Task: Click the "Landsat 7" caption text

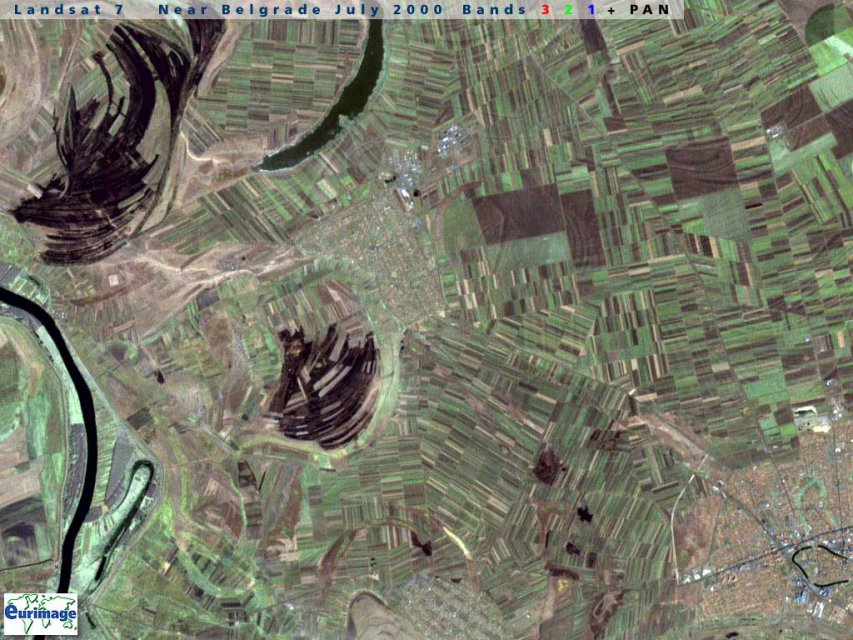Action: 70,9
